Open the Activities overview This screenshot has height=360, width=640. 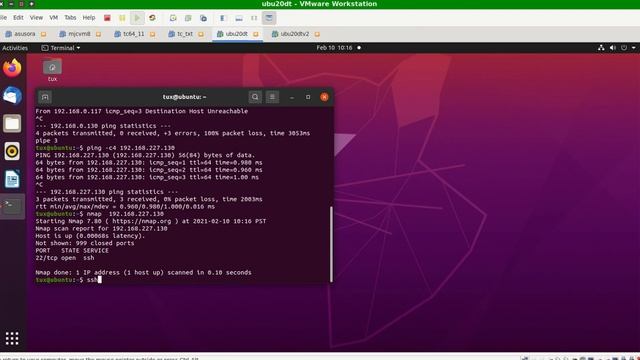[x=15, y=48]
